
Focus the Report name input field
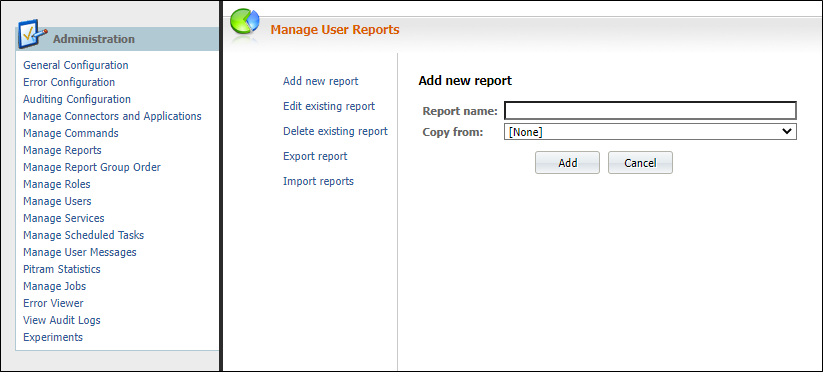pyautogui.click(x=650, y=111)
